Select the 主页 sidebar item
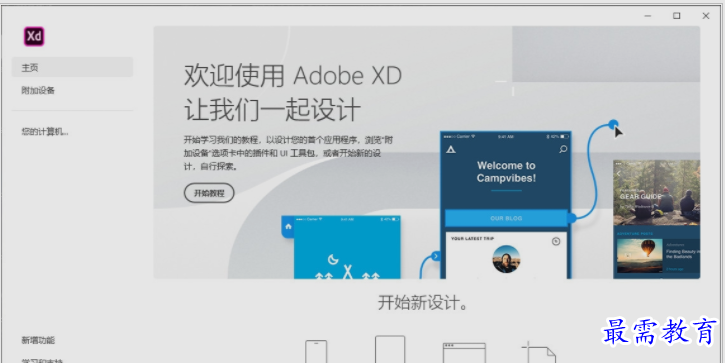The width and height of the screenshot is (725, 363). click(73, 68)
